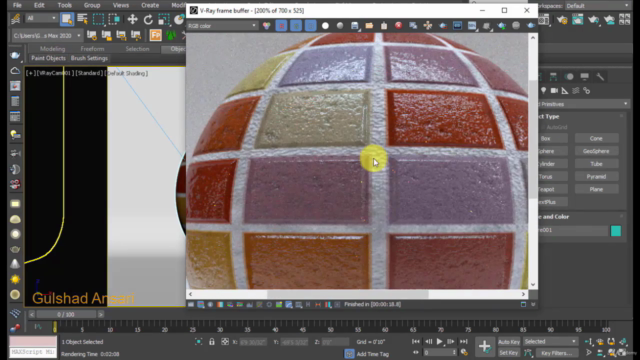Open the selection filter All dropdown
Viewport: 640px width, 360px height.
pos(41,18)
